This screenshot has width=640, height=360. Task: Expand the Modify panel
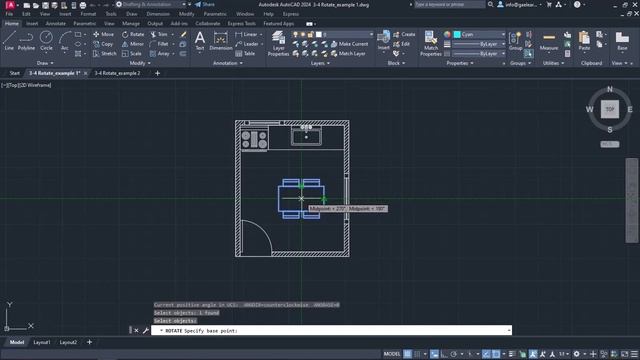[x=140, y=63]
